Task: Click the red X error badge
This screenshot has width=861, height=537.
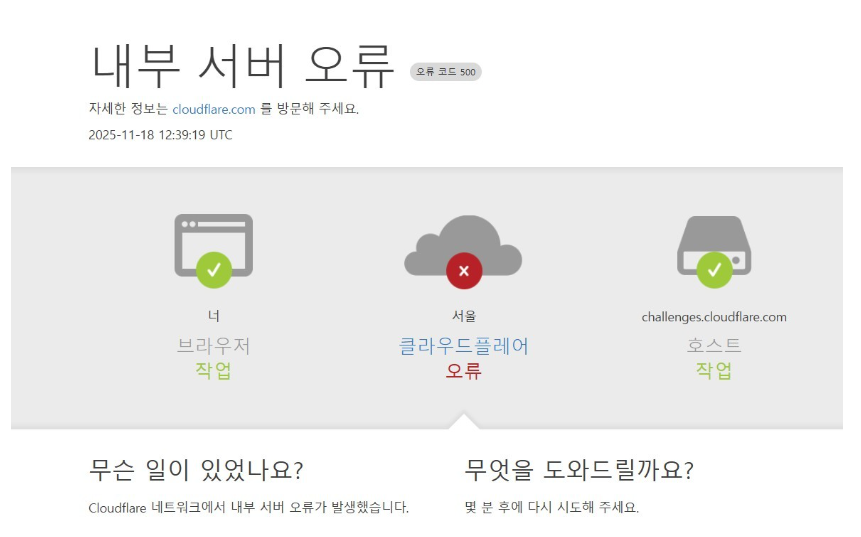Action: tap(464, 271)
